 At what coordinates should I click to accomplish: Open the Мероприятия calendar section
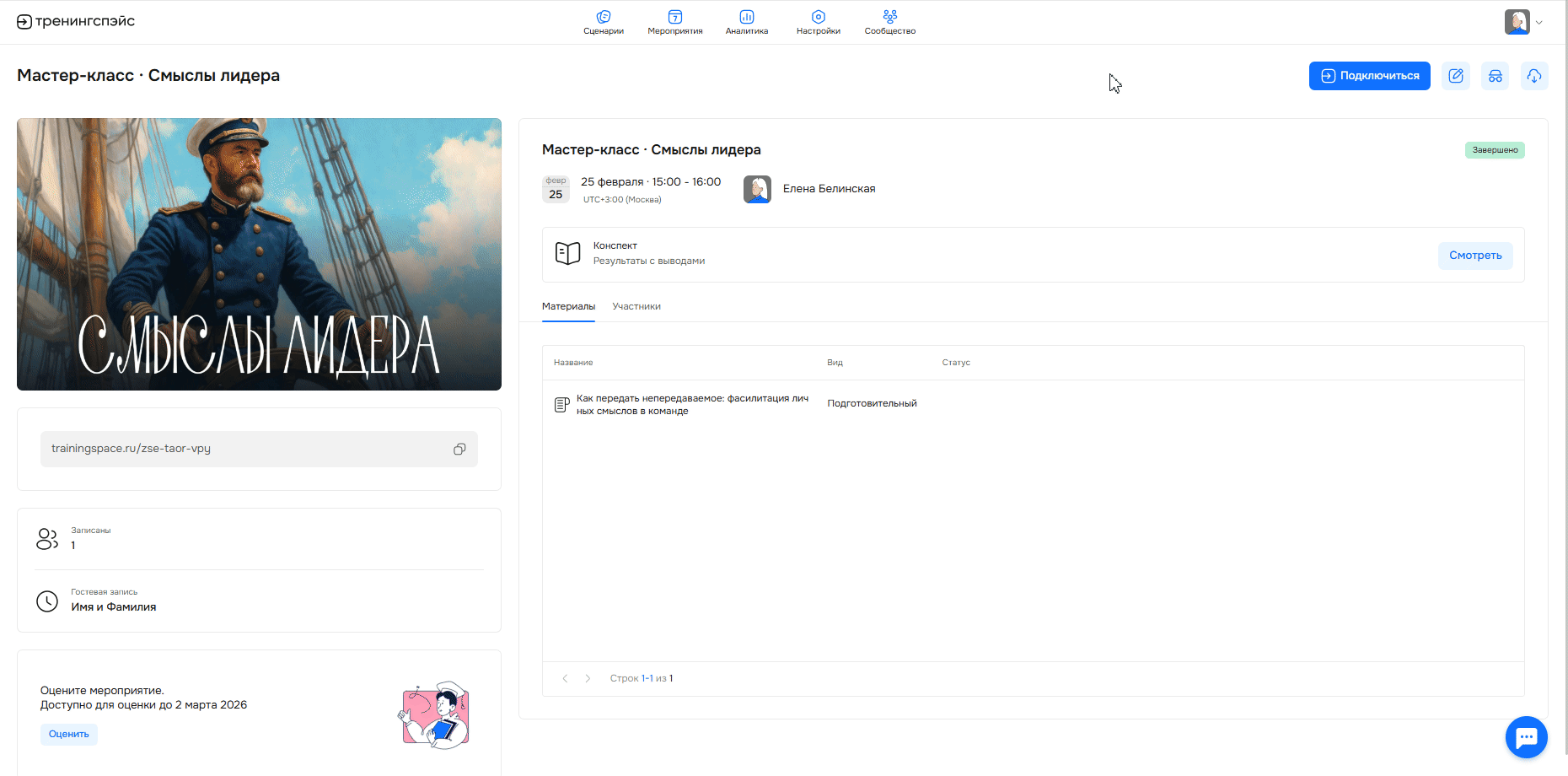point(674,22)
